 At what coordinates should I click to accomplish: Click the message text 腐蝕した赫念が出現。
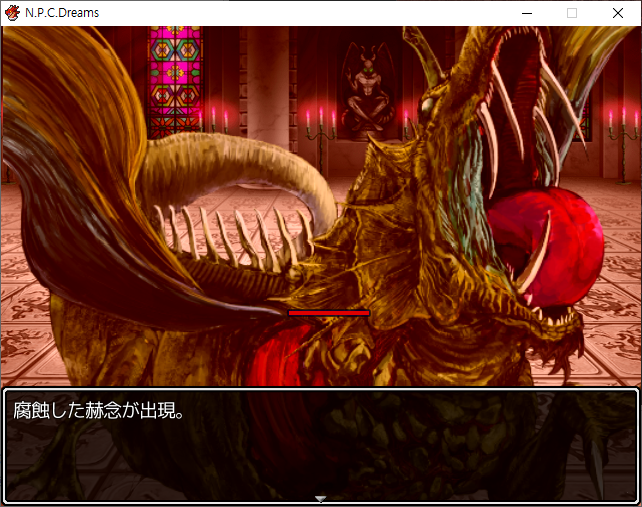99,410
